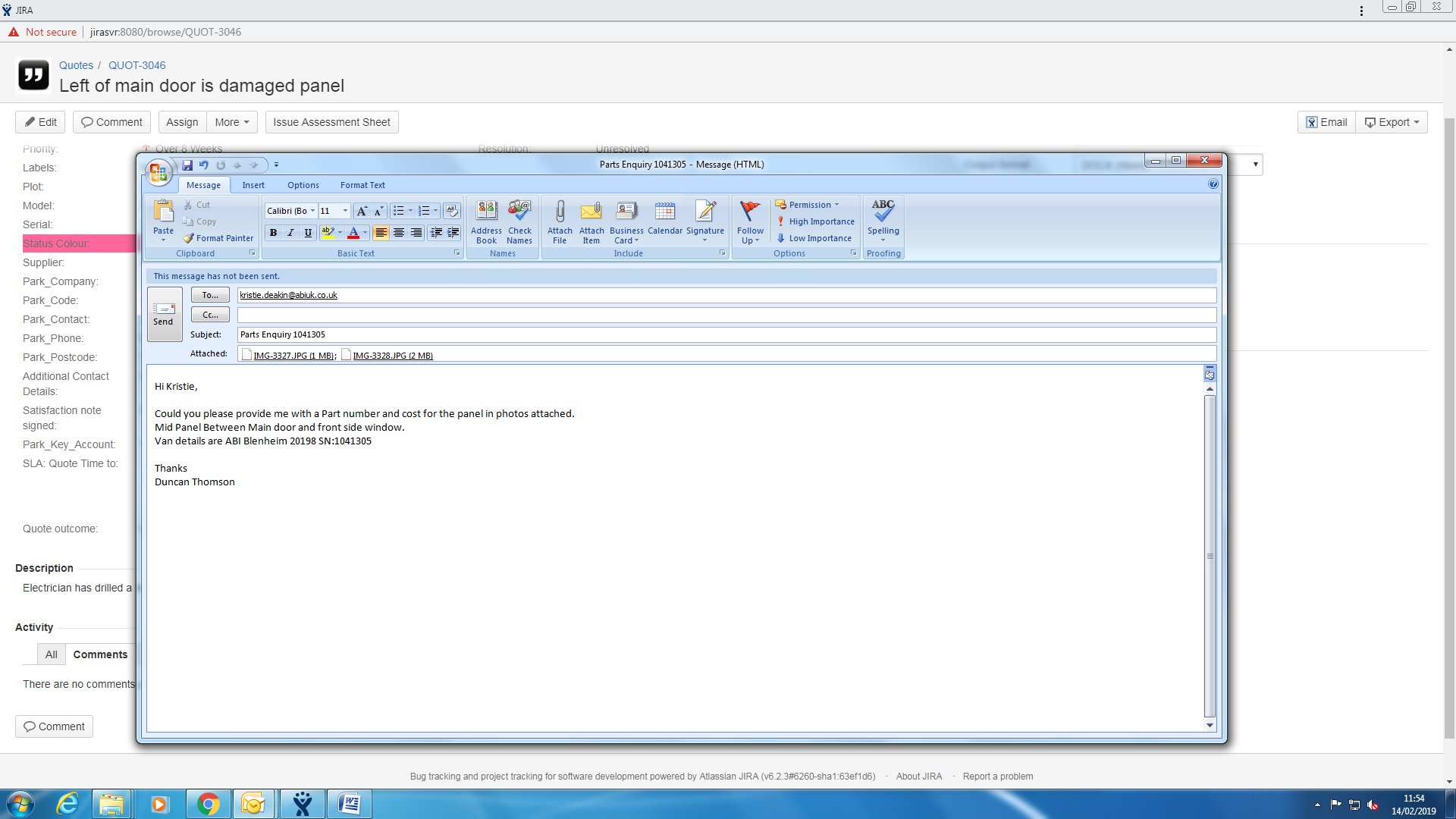Toggle High Importance flag
The height and width of the screenshot is (819, 1456).
pyautogui.click(x=815, y=221)
